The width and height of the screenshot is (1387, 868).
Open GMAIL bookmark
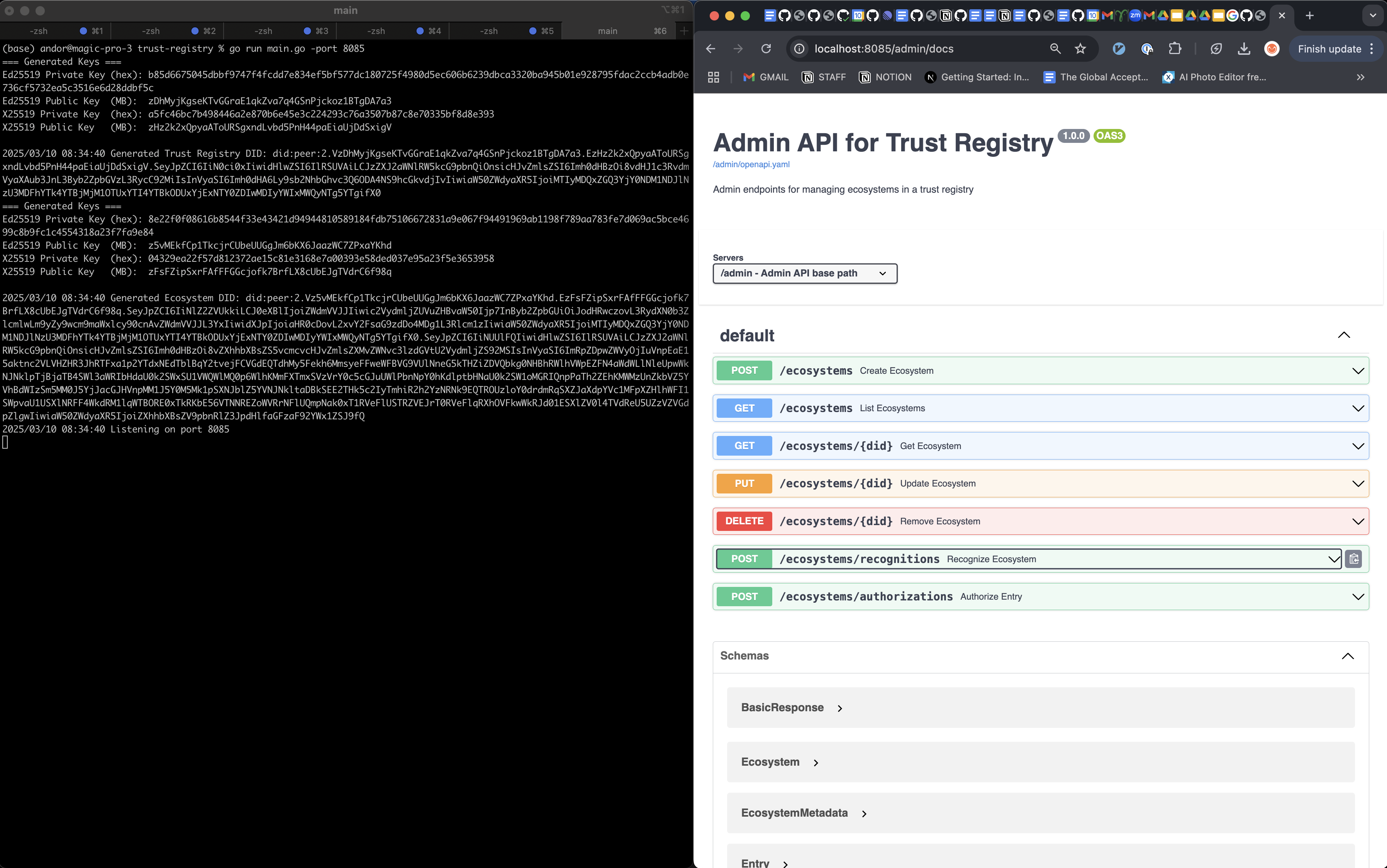point(765,77)
